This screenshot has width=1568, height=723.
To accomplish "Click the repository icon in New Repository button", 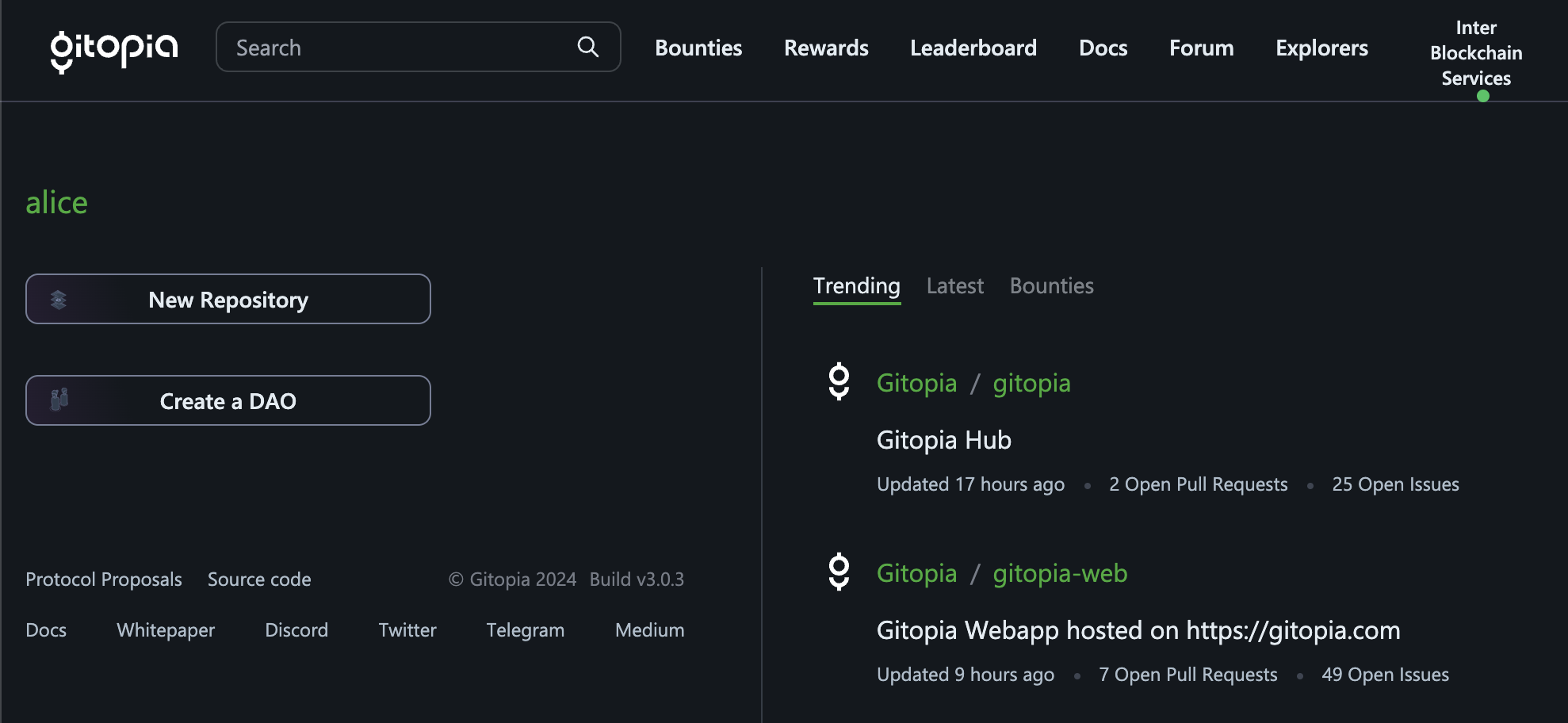I will click(59, 300).
